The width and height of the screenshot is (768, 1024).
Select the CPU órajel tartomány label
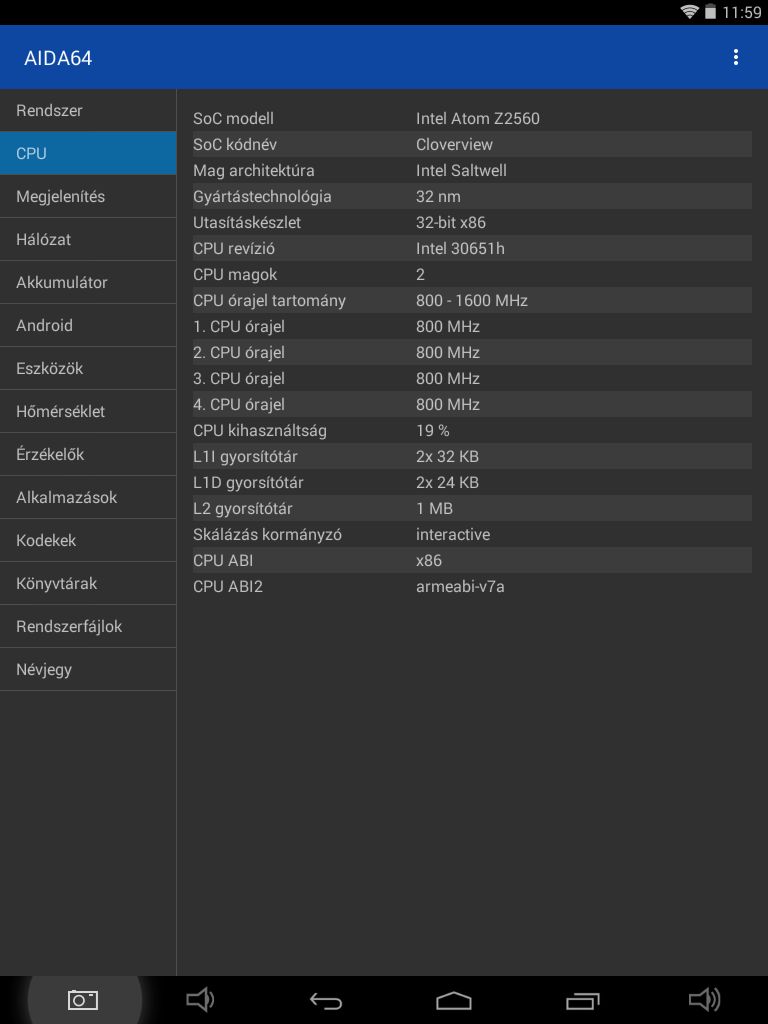[x=269, y=301]
